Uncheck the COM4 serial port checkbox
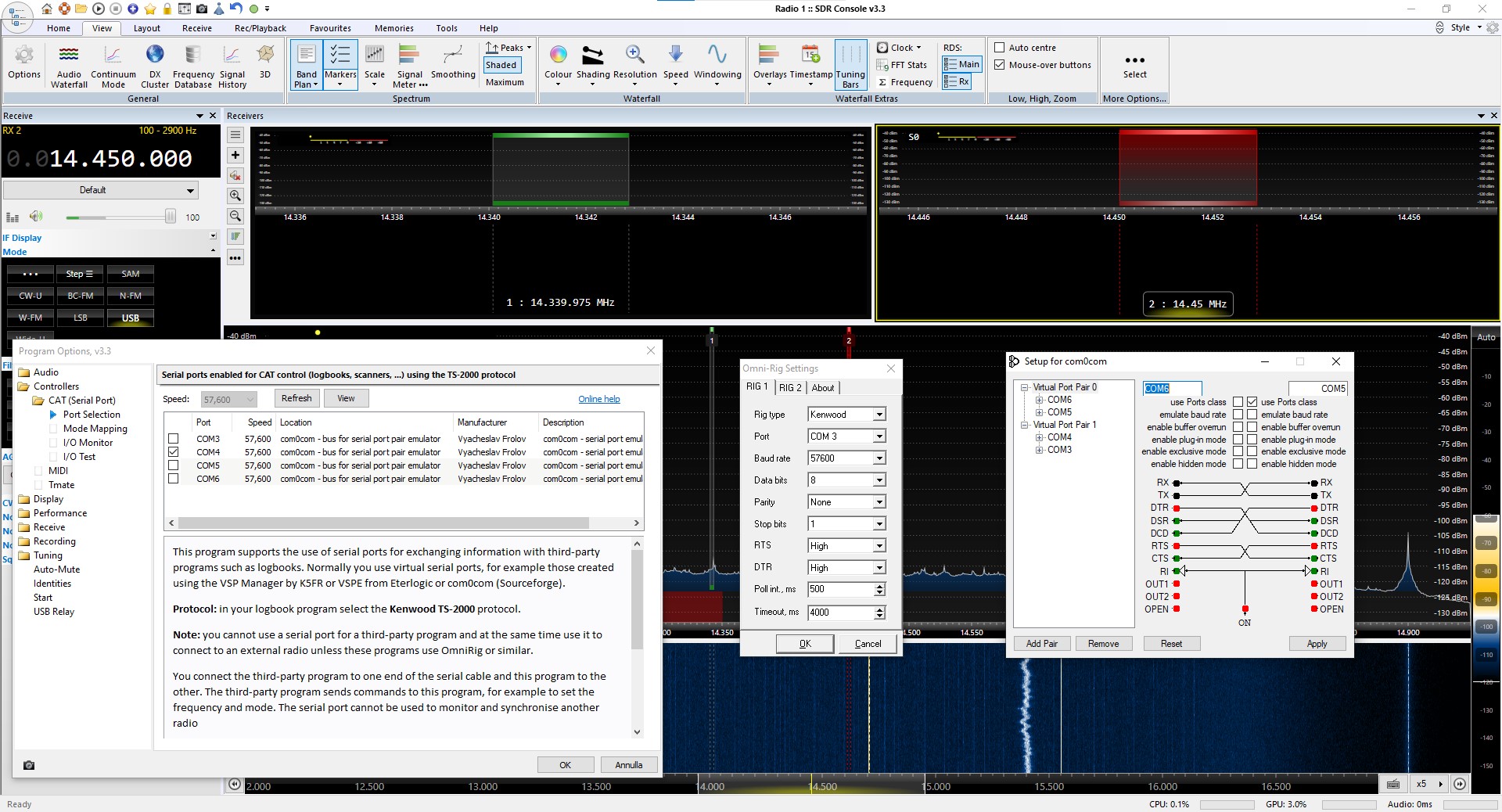 coord(174,452)
